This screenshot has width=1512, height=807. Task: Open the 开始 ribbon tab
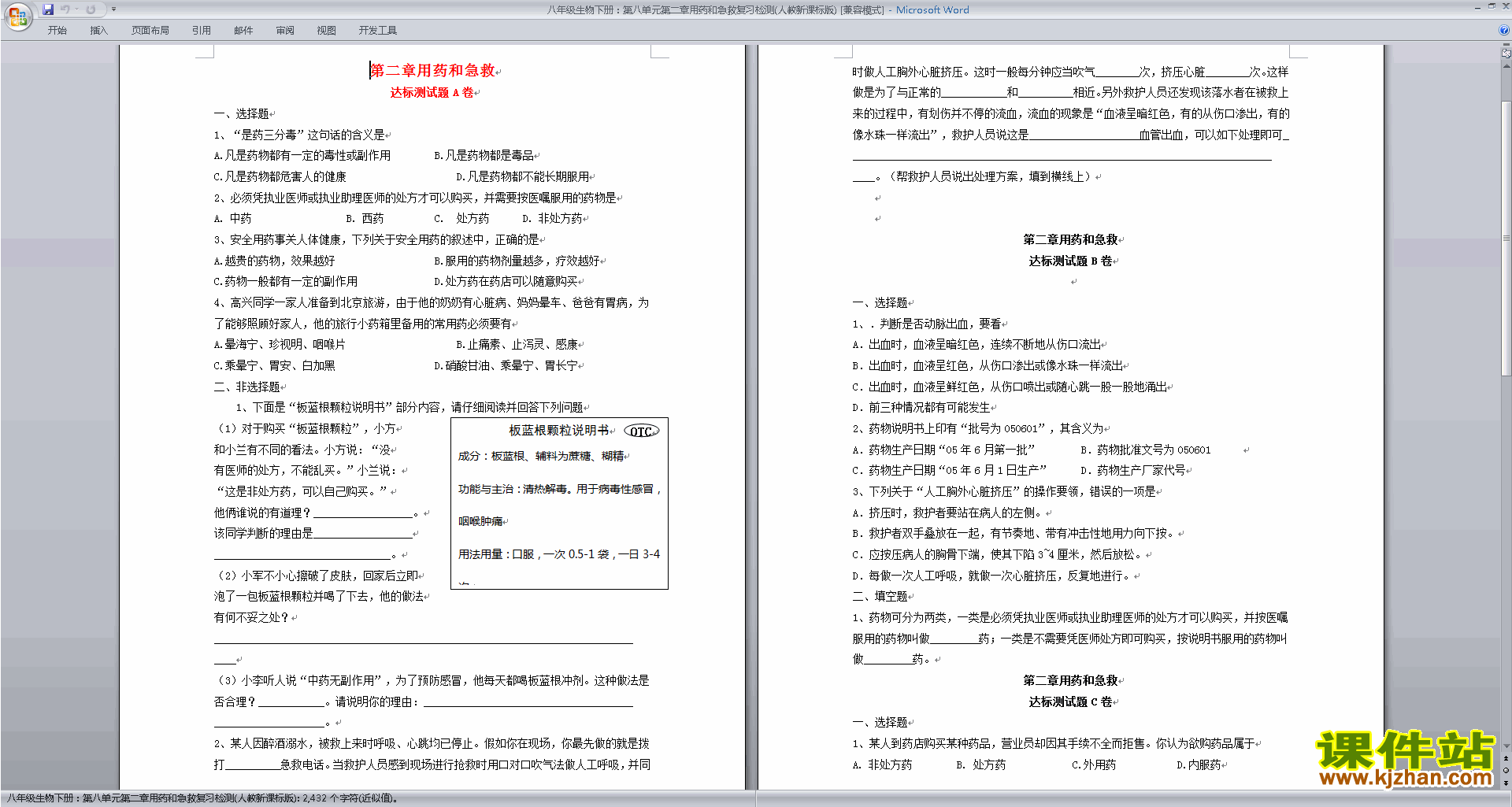click(57, 31)
